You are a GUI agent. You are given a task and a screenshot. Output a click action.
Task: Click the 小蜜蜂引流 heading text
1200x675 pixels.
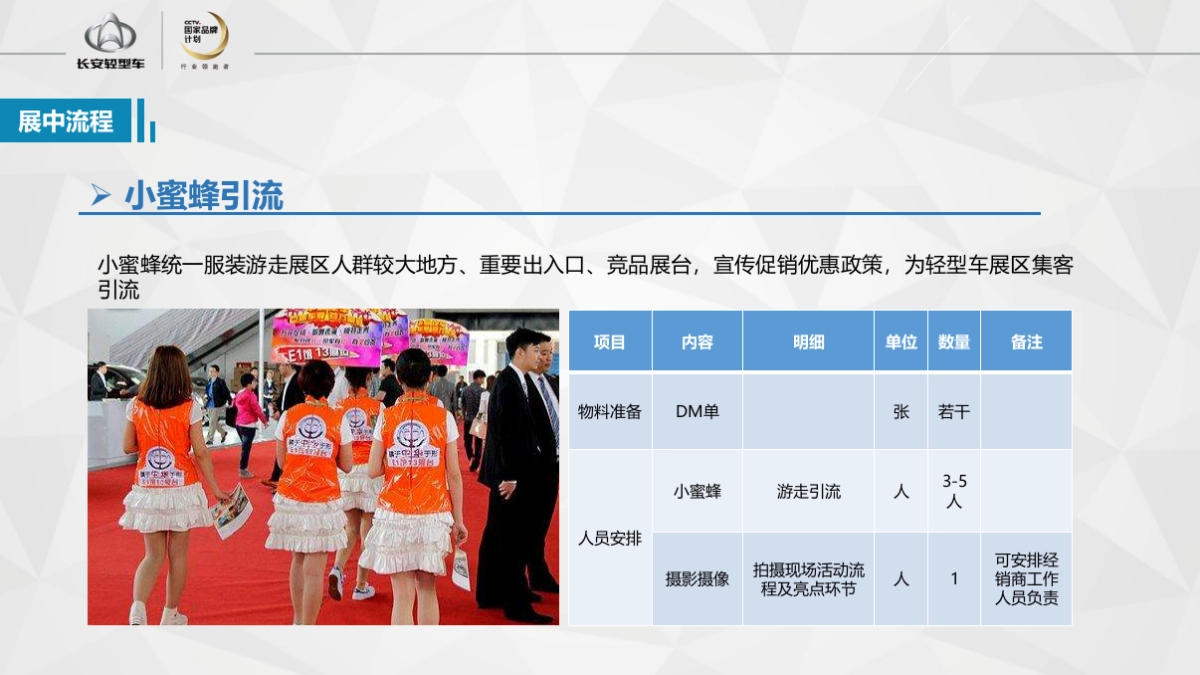[204, 195]
